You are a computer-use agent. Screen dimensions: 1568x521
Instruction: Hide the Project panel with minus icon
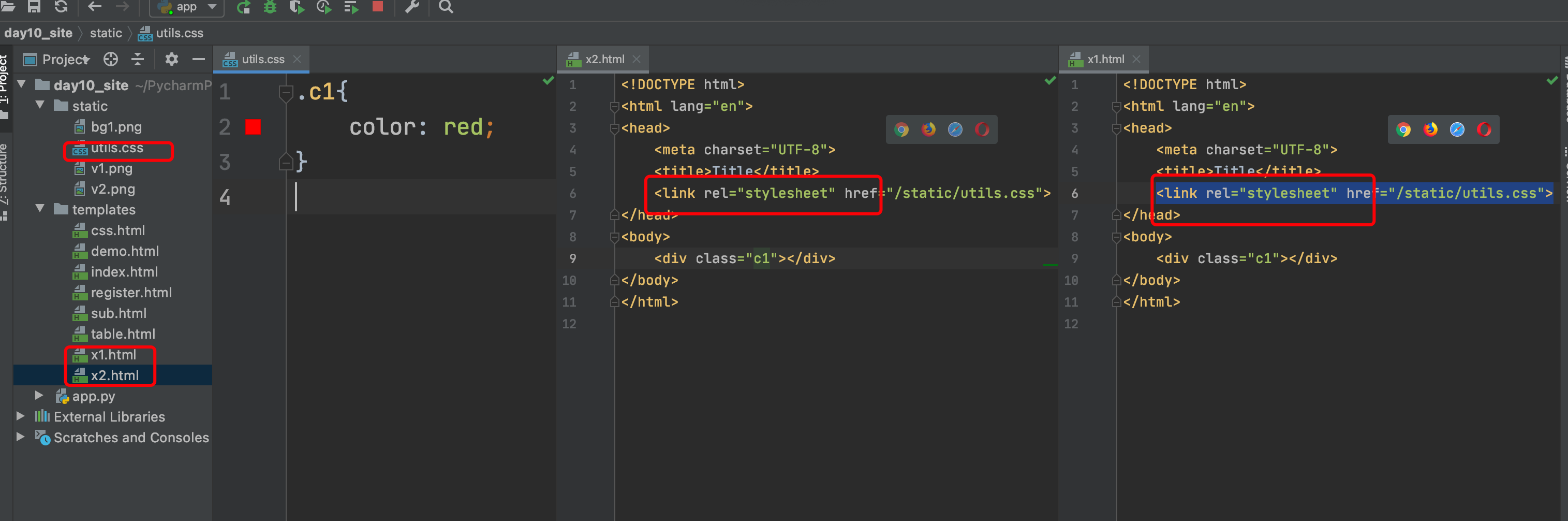198,59
